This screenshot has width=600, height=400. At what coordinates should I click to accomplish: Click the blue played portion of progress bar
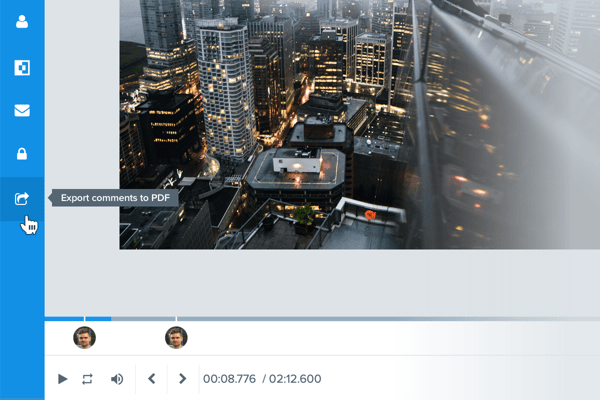pyautogui.click(x=78, y=319)
